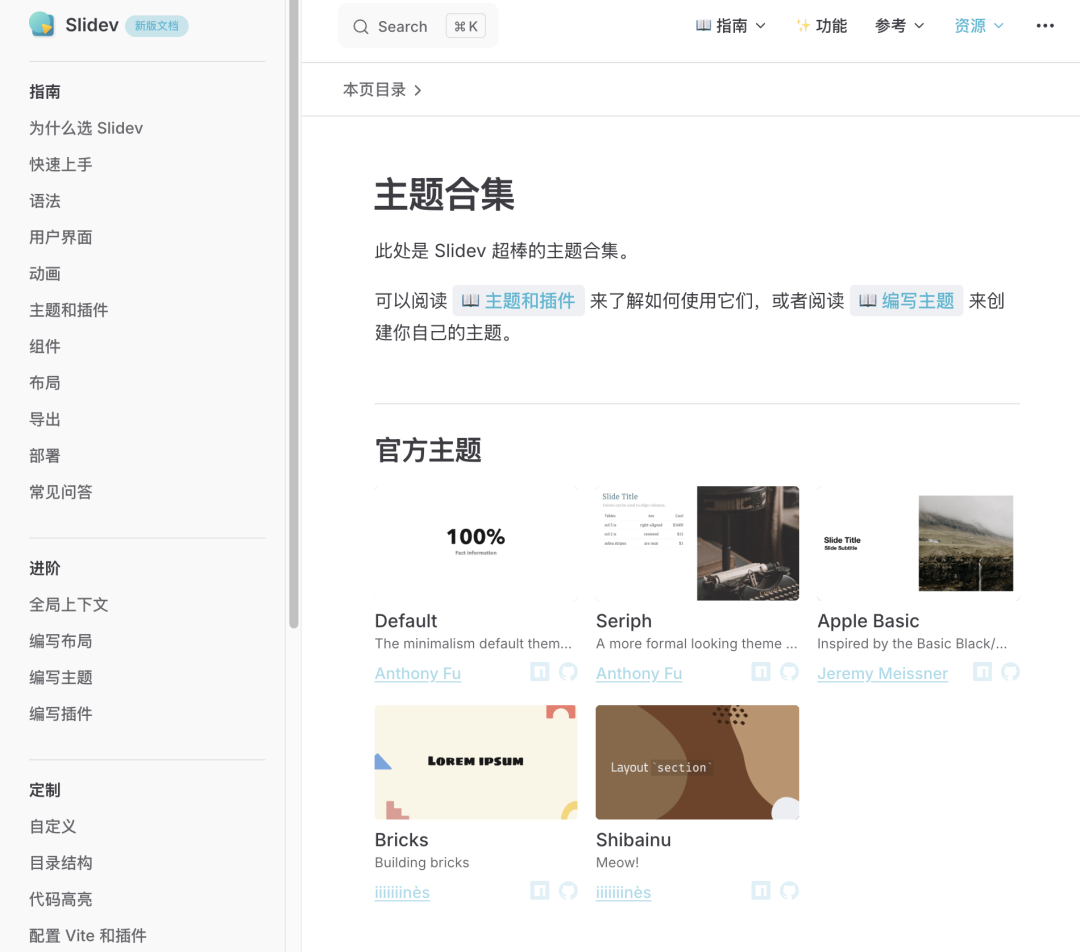Select 全局上下文 under 进阶
This screenshot has width=1080, height=952.
click(69, 605)
